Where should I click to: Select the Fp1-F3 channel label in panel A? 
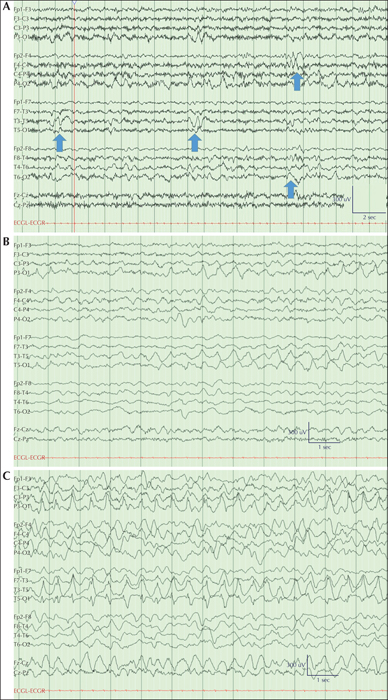click(22, 9)
